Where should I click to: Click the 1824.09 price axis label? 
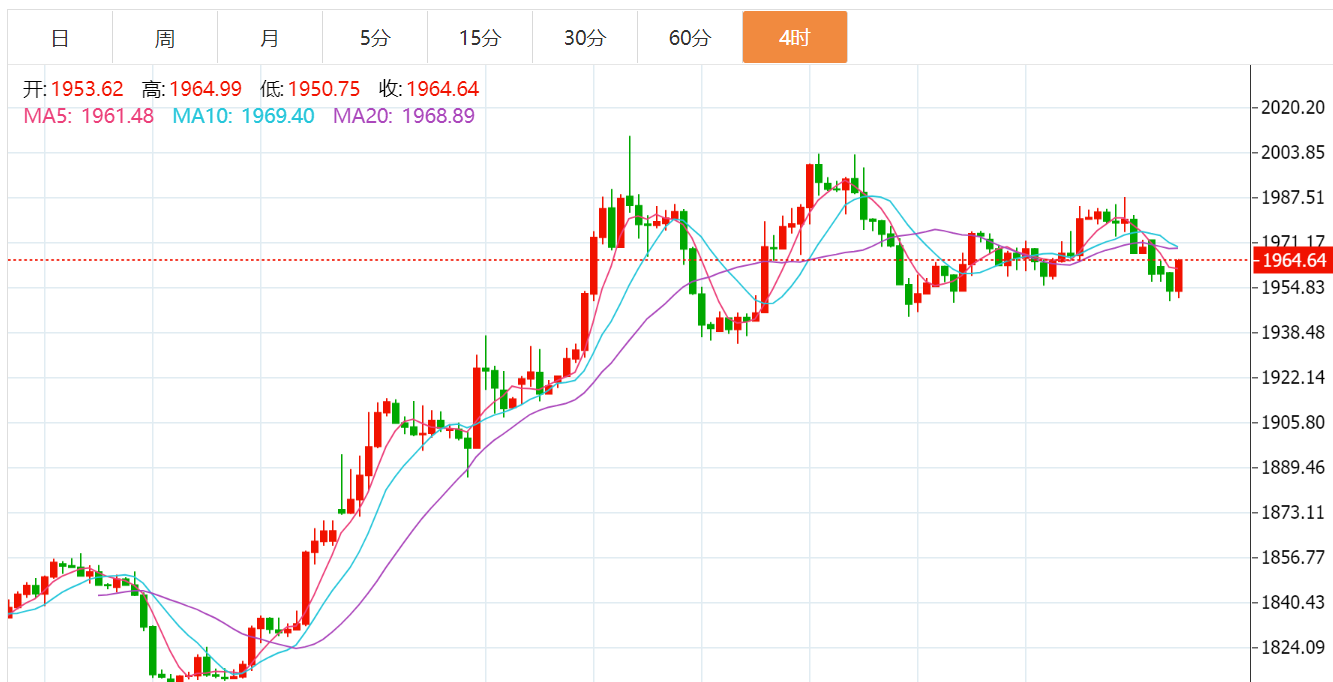tap(1295, 647)
